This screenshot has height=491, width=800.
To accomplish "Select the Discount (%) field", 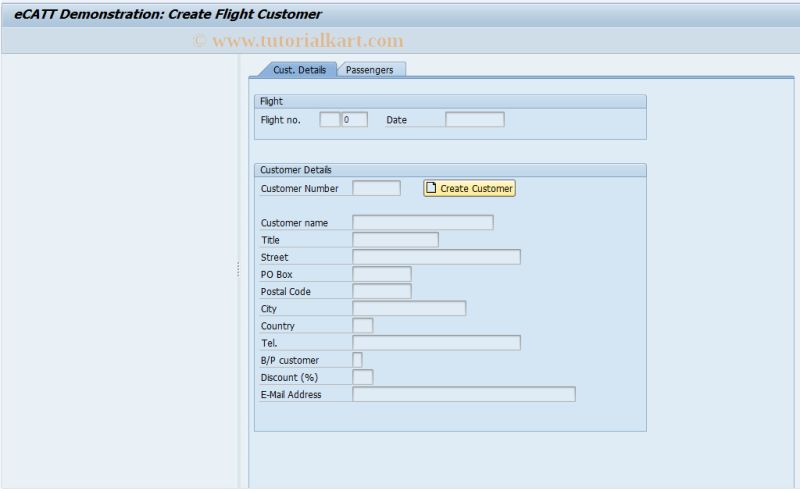I will click(363, 377).
